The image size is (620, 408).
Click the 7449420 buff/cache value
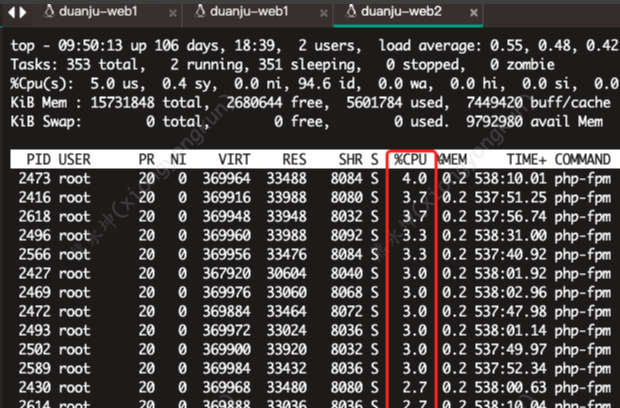tap(494, 103)
